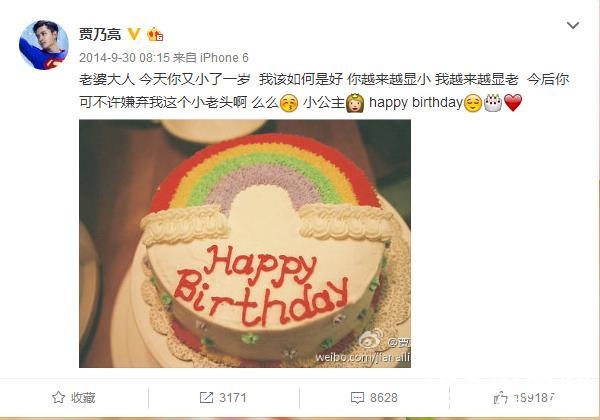Open the poster's profile avatar
Viewport: 600px width, 420px height.
tap(44, 45)
